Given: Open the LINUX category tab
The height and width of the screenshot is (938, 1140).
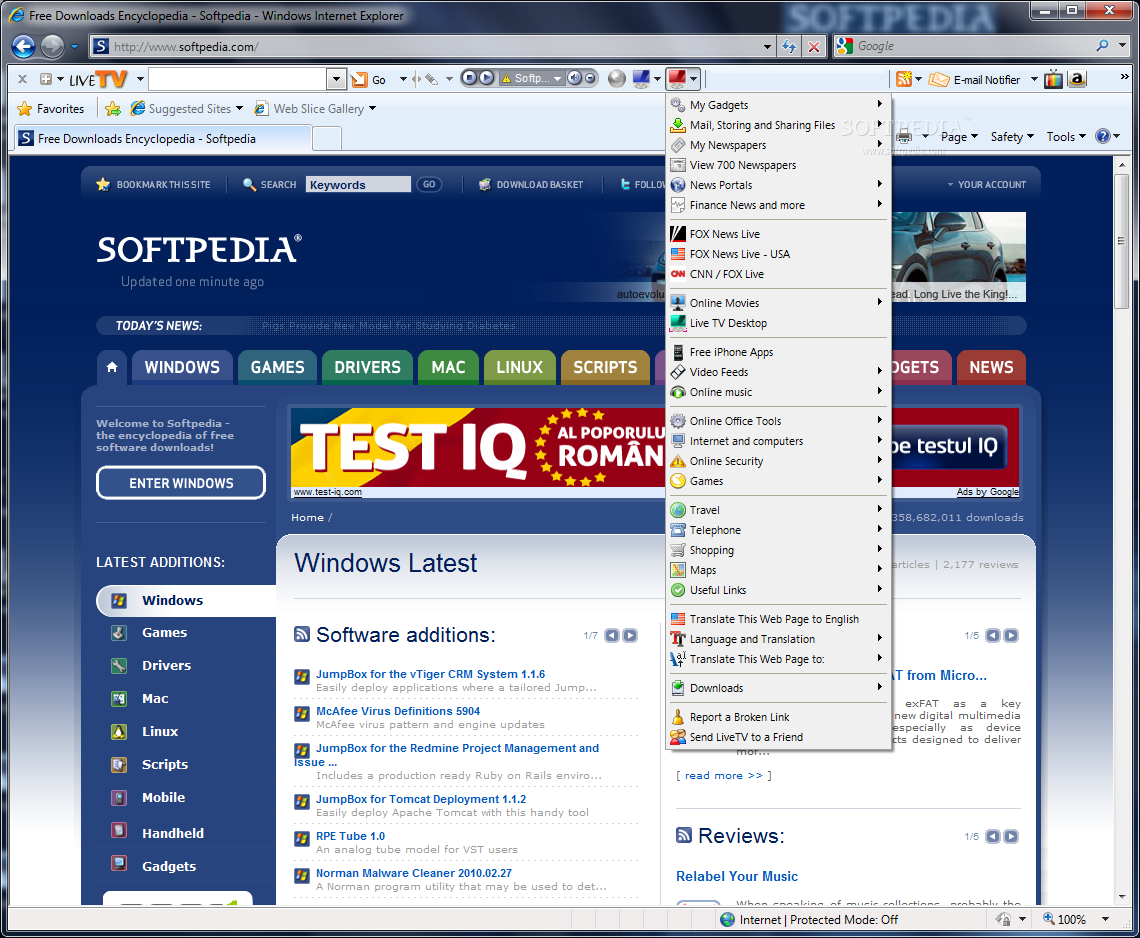Looking at the screenshot, I should [x=519, y=367].
